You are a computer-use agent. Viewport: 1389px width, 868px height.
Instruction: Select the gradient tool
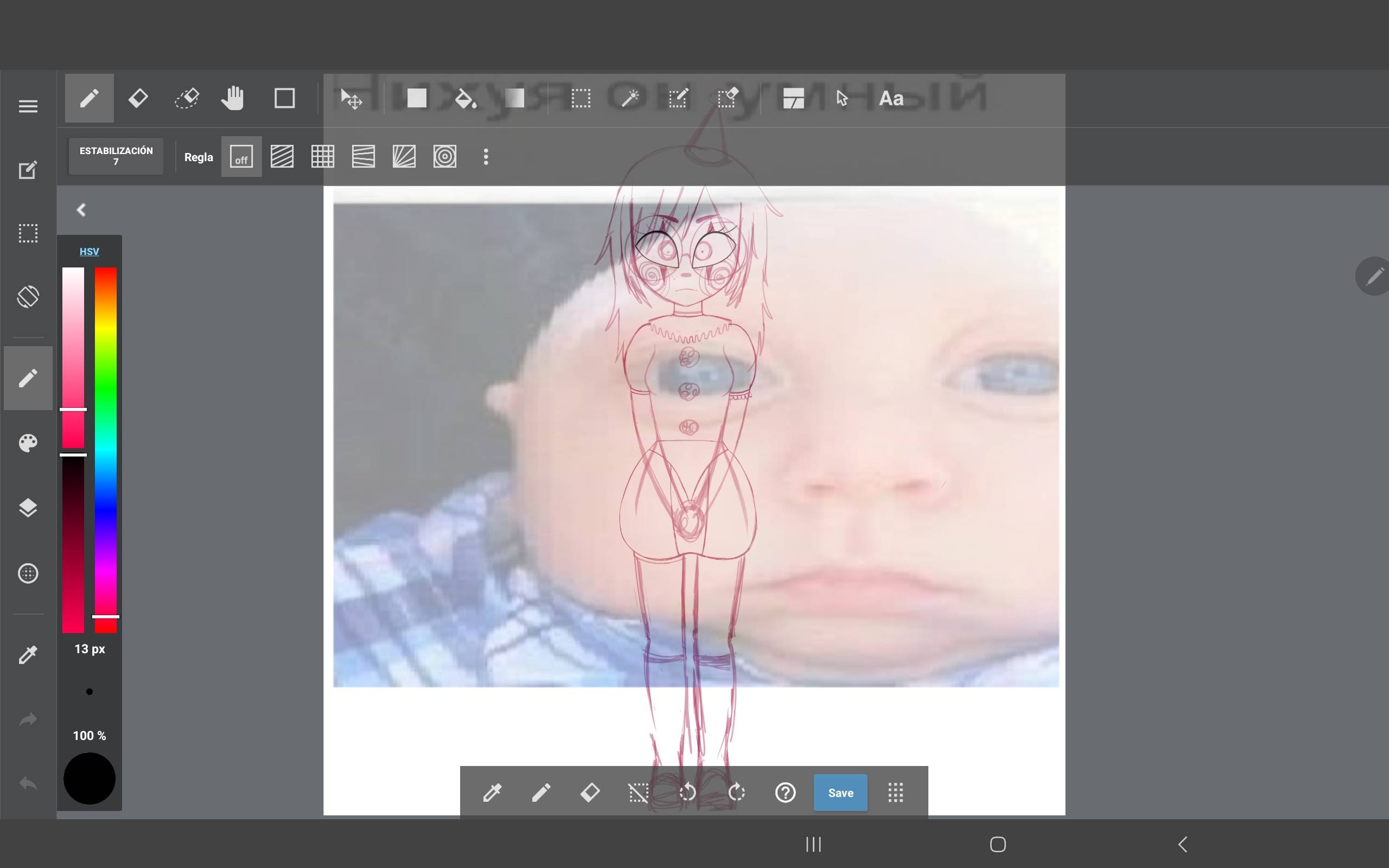coord(514,98)
